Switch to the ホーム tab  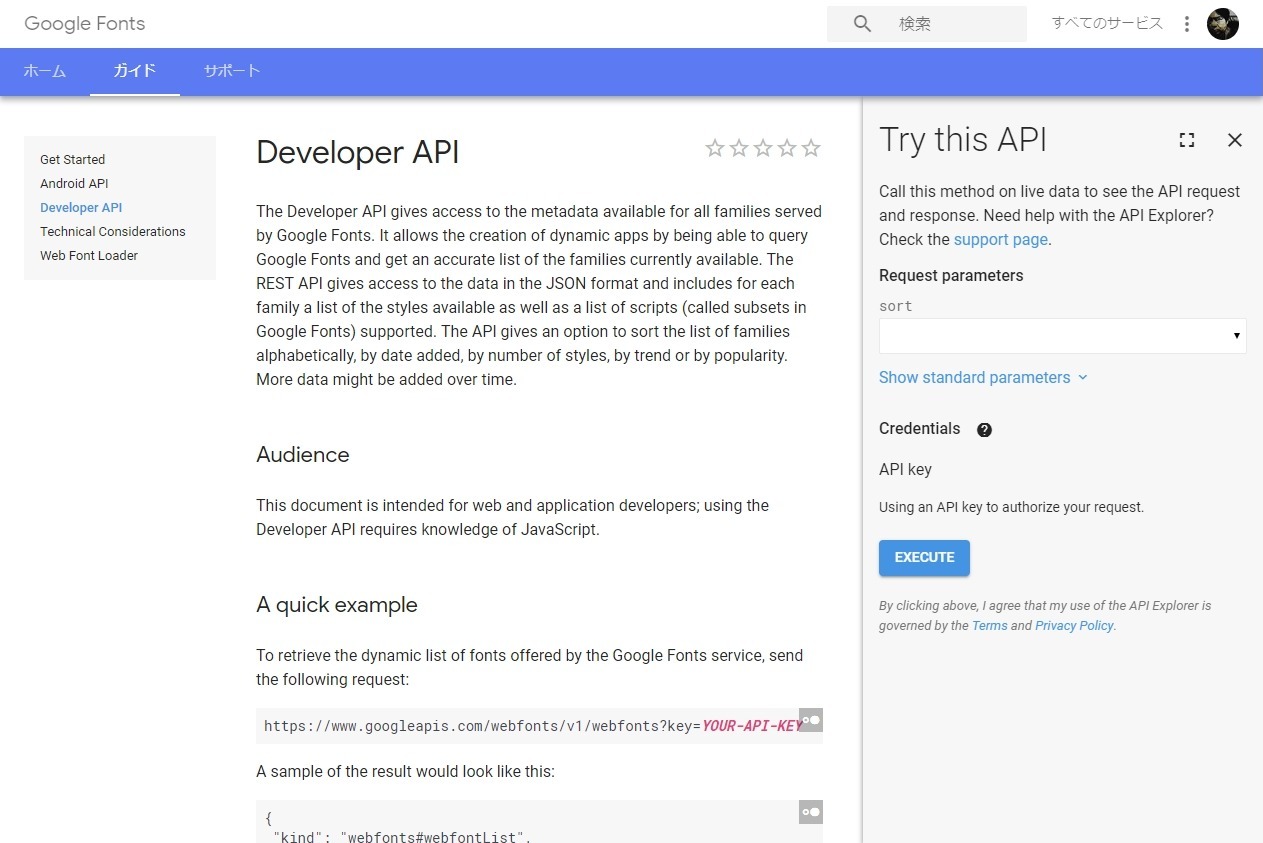[45, 71]
